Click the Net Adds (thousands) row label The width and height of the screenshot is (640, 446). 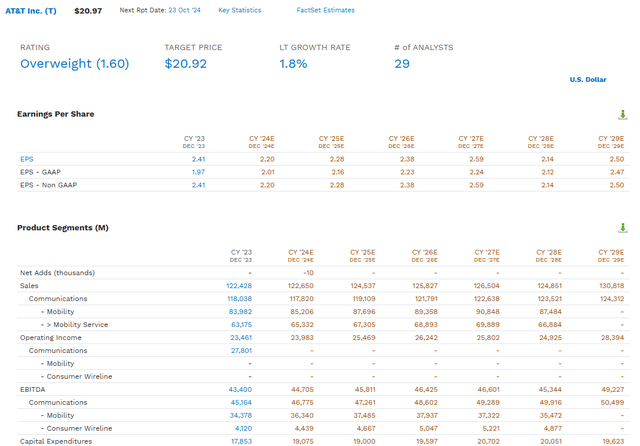(58, 273)
